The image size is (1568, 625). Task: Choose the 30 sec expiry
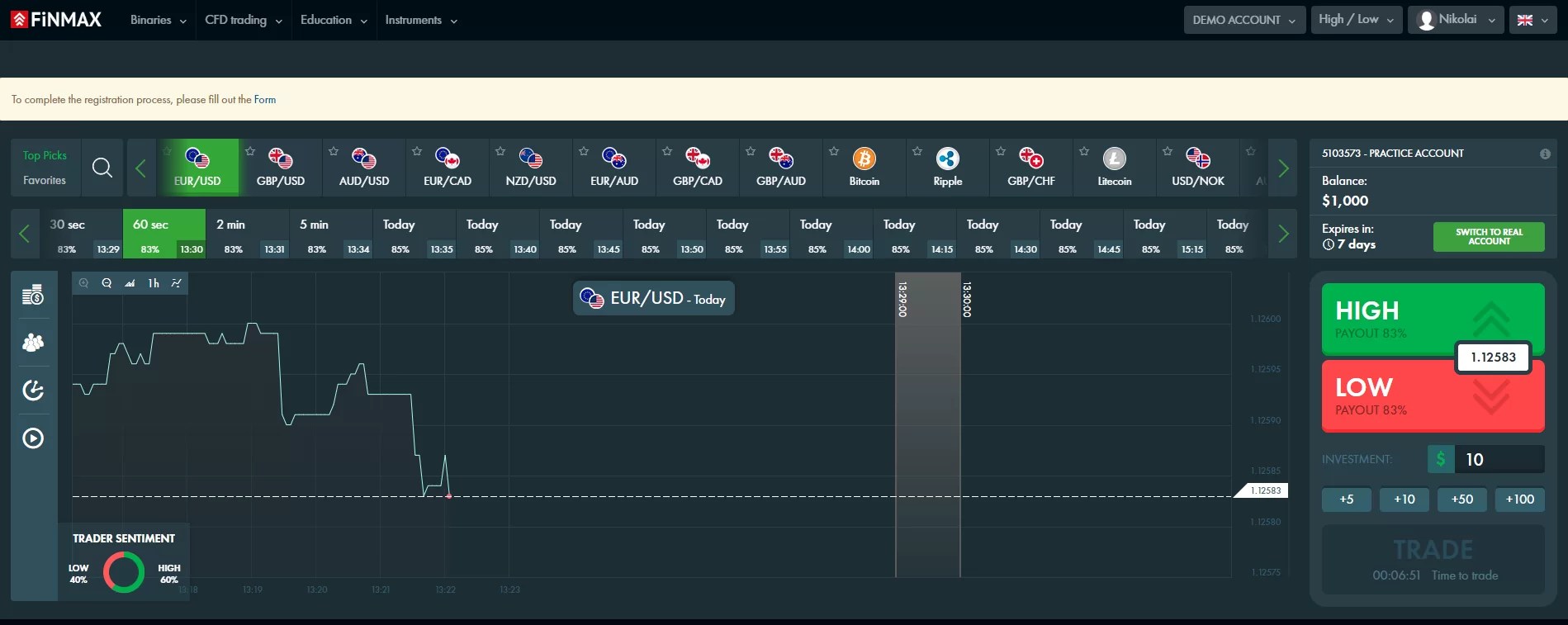[81, 234]
